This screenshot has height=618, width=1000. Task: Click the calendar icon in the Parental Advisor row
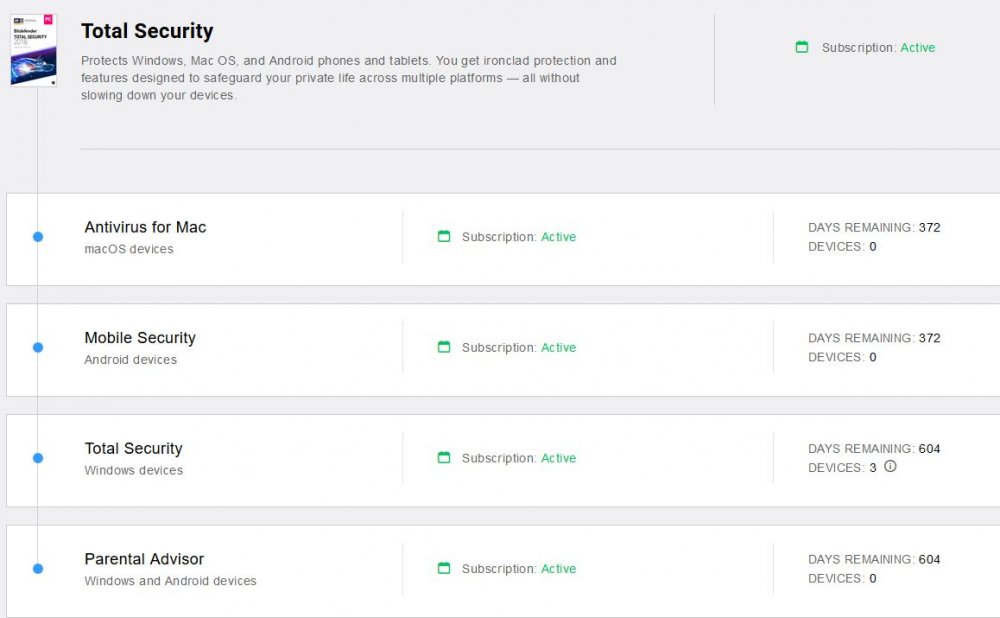pyautogui.click(x=444, y=568)
